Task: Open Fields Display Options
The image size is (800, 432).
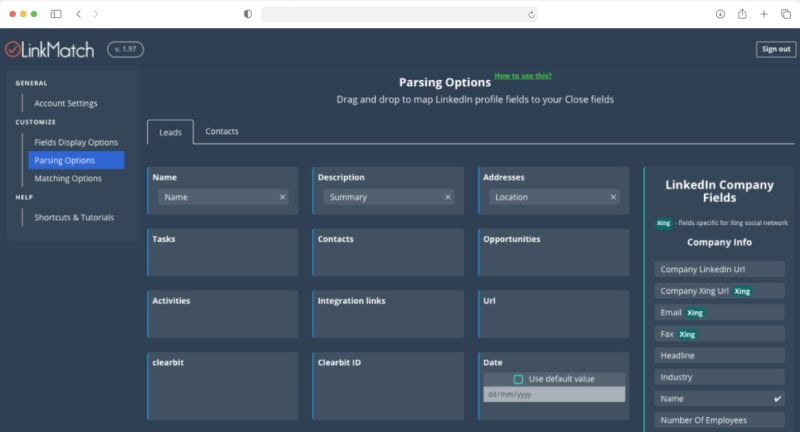Action: point(76,142)
